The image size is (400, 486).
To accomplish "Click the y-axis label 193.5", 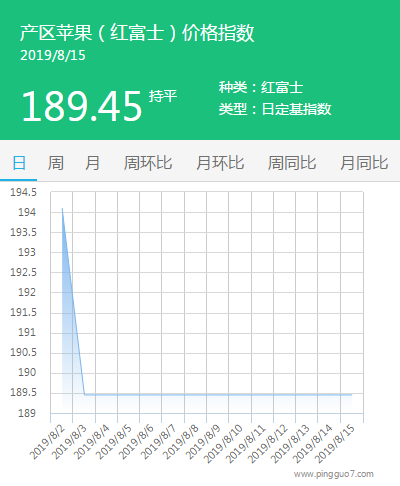I will tap(23, 232).
